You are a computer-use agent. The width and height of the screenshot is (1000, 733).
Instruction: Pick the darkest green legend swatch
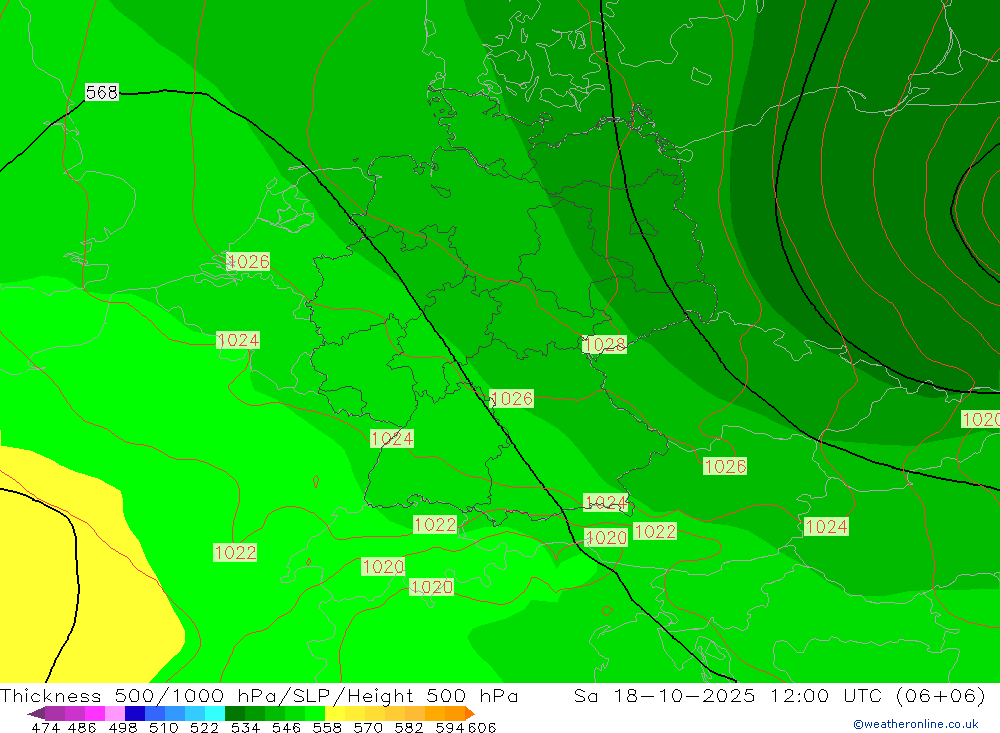[x=235, y=713]
